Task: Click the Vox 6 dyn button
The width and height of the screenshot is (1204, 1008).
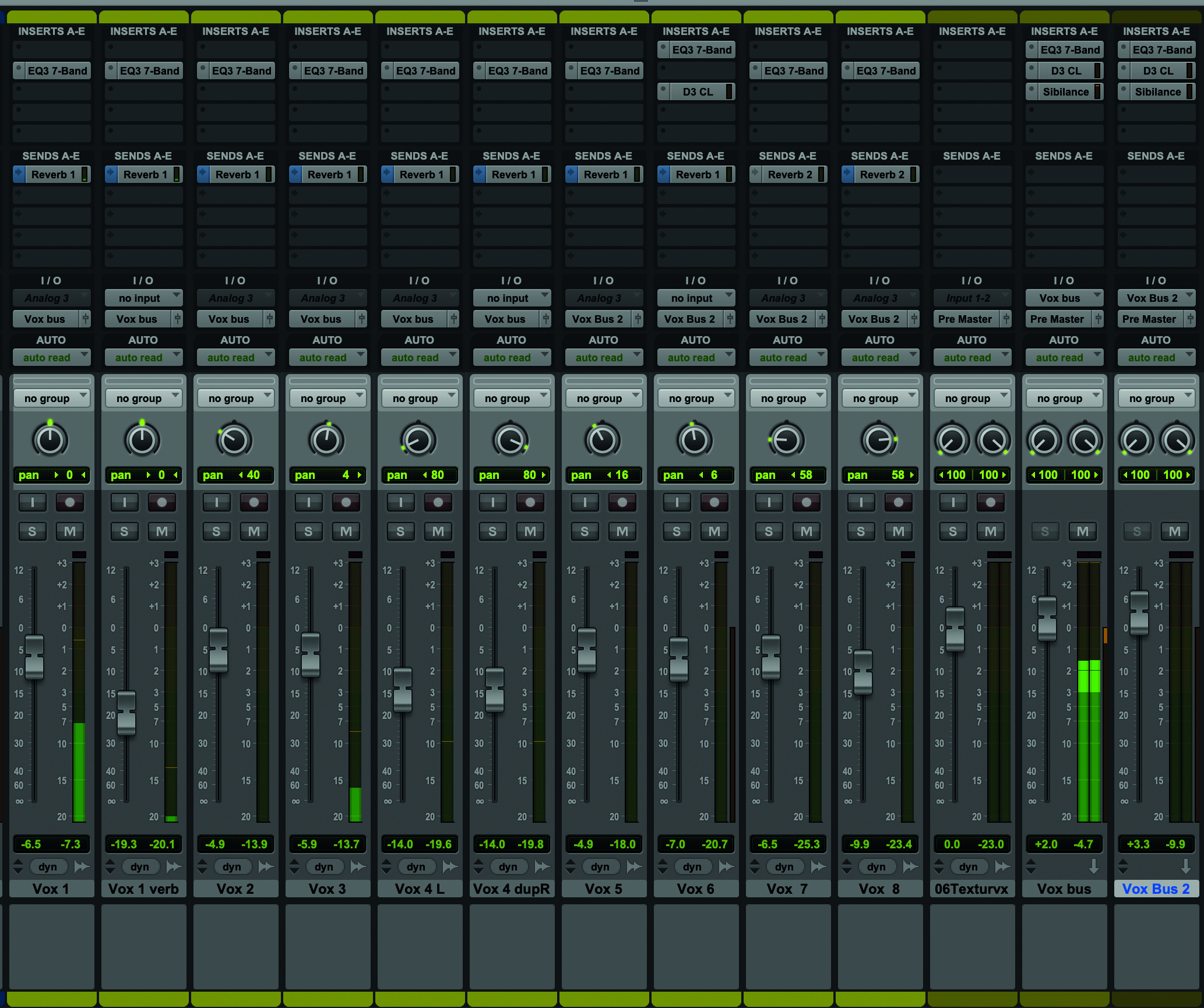Action: pyautogui.click(x=692, y=867)
